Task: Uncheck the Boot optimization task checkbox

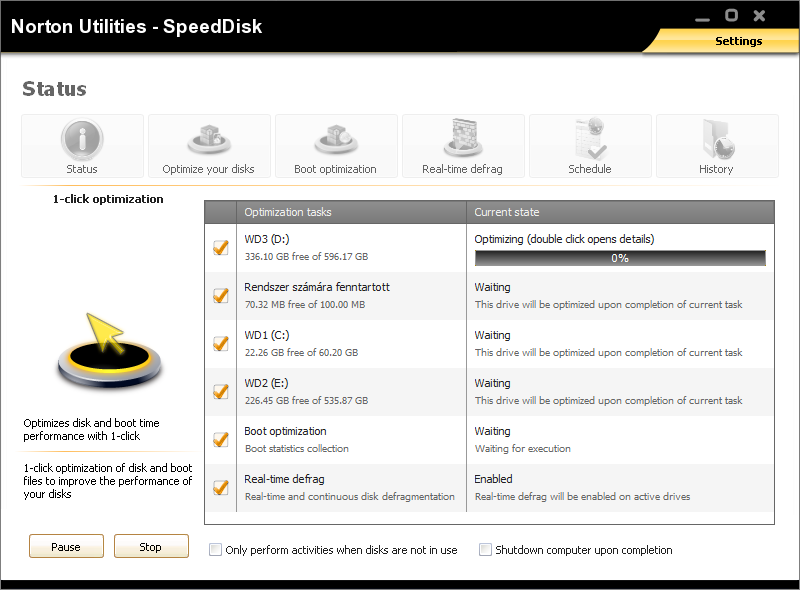Action: (221, 439)
